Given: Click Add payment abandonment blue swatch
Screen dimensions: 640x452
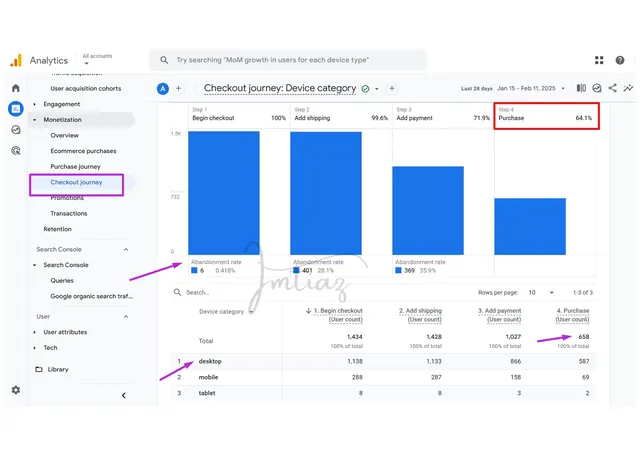Looking at the screenshot, I should click(x=398, y=270).
